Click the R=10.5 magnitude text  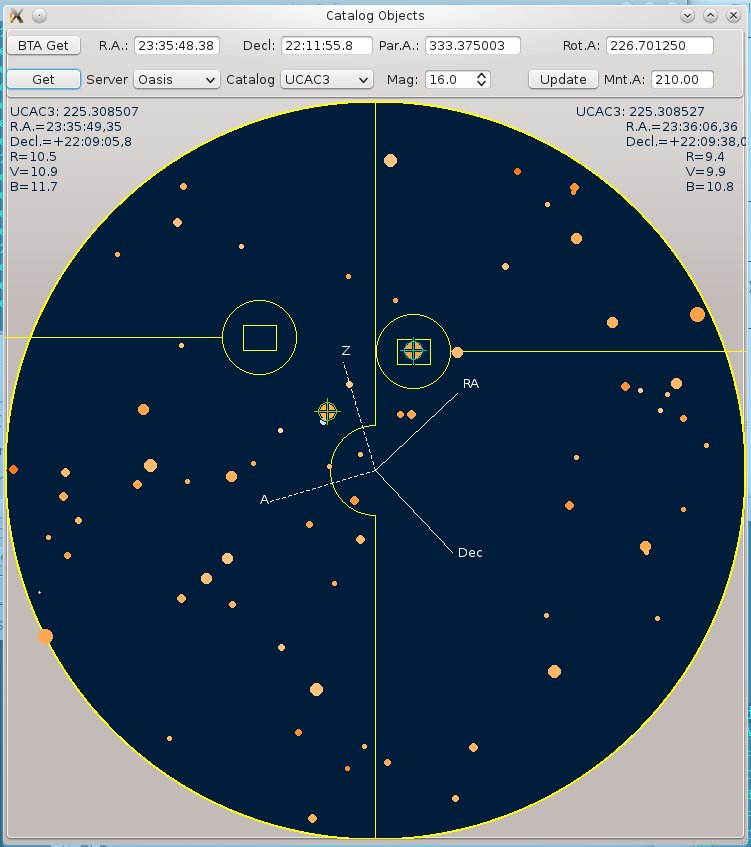pyautogui.click(x=33, y=157)
